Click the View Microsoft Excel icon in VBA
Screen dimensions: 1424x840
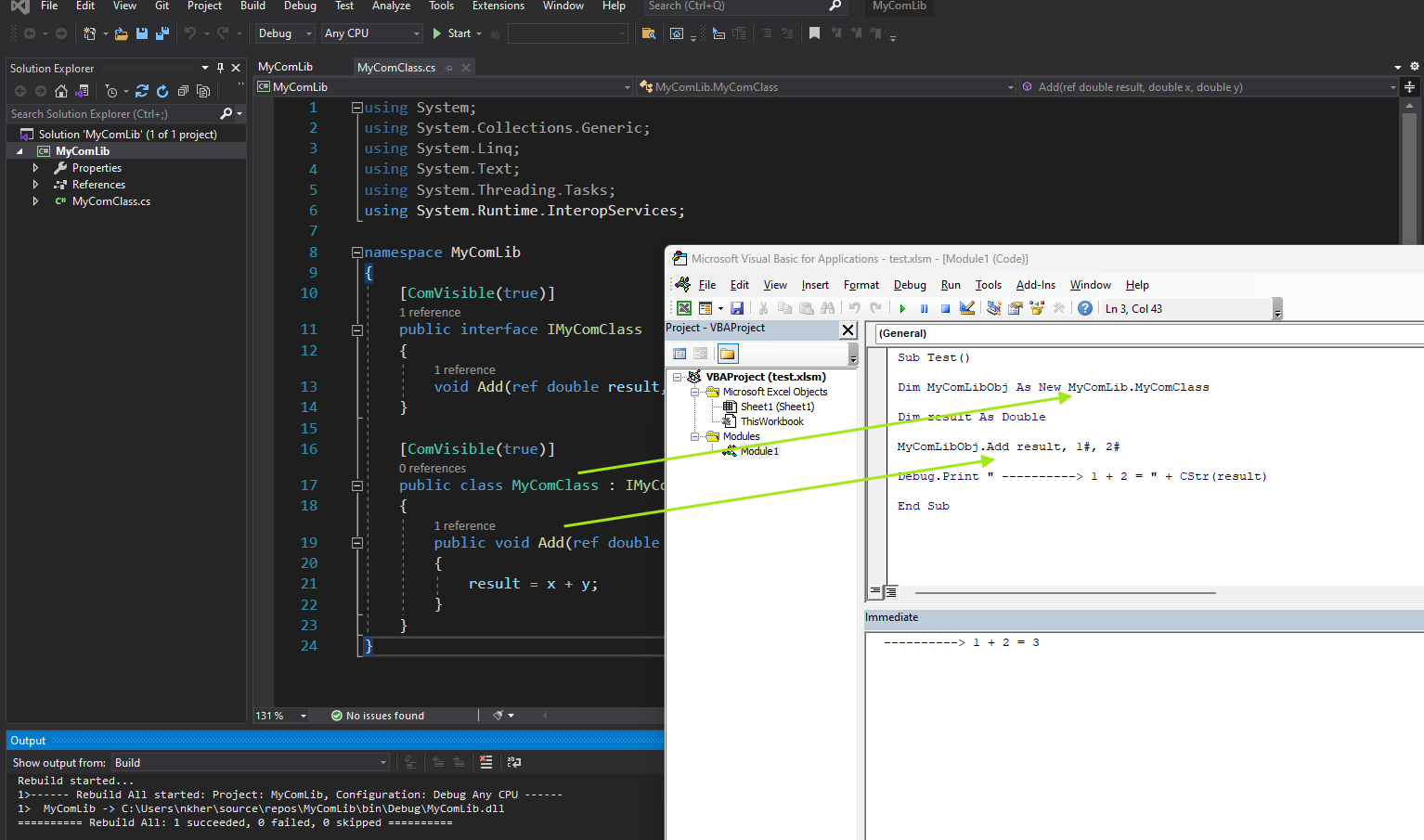(684, 308)
